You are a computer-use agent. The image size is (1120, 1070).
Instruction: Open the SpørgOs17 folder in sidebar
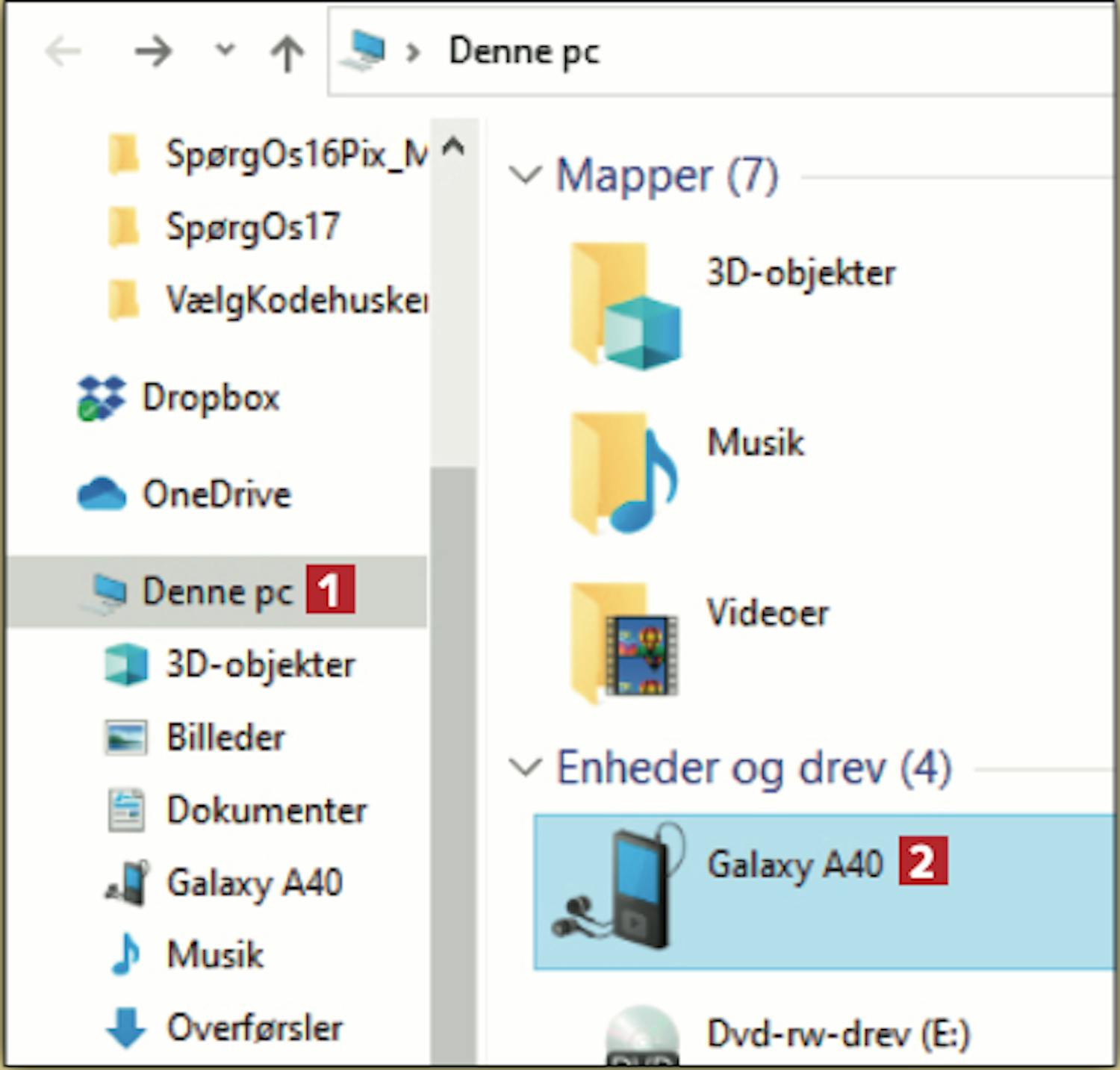point(252,227)
